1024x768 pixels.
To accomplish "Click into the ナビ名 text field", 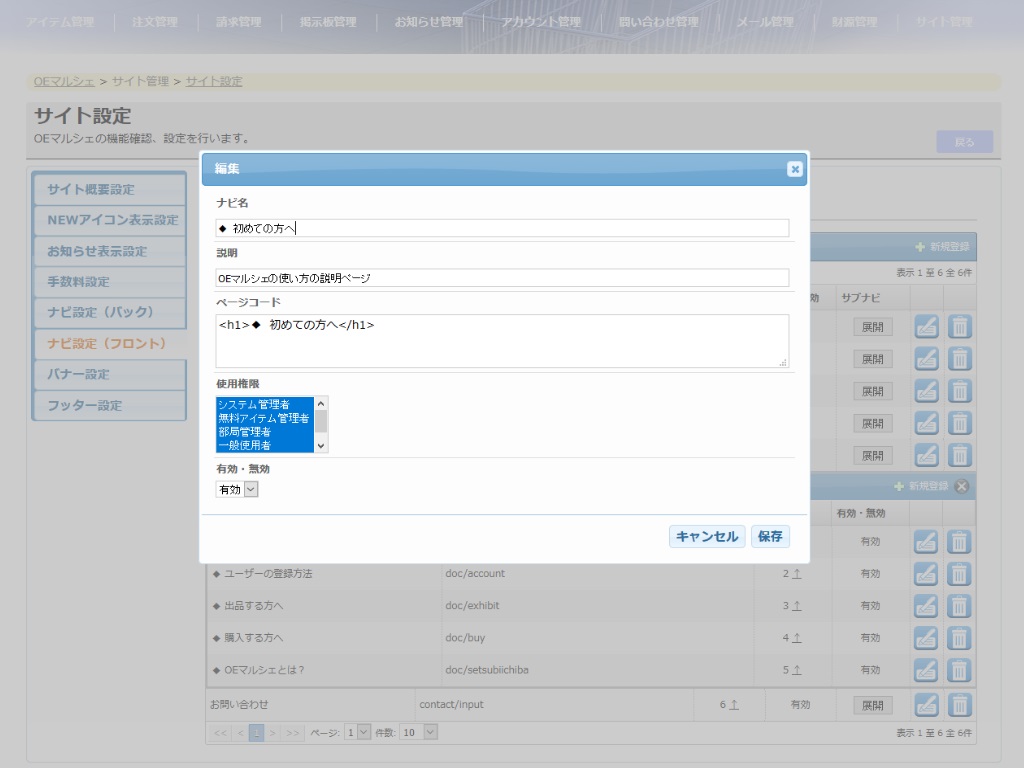I will (x=502, y=228).
